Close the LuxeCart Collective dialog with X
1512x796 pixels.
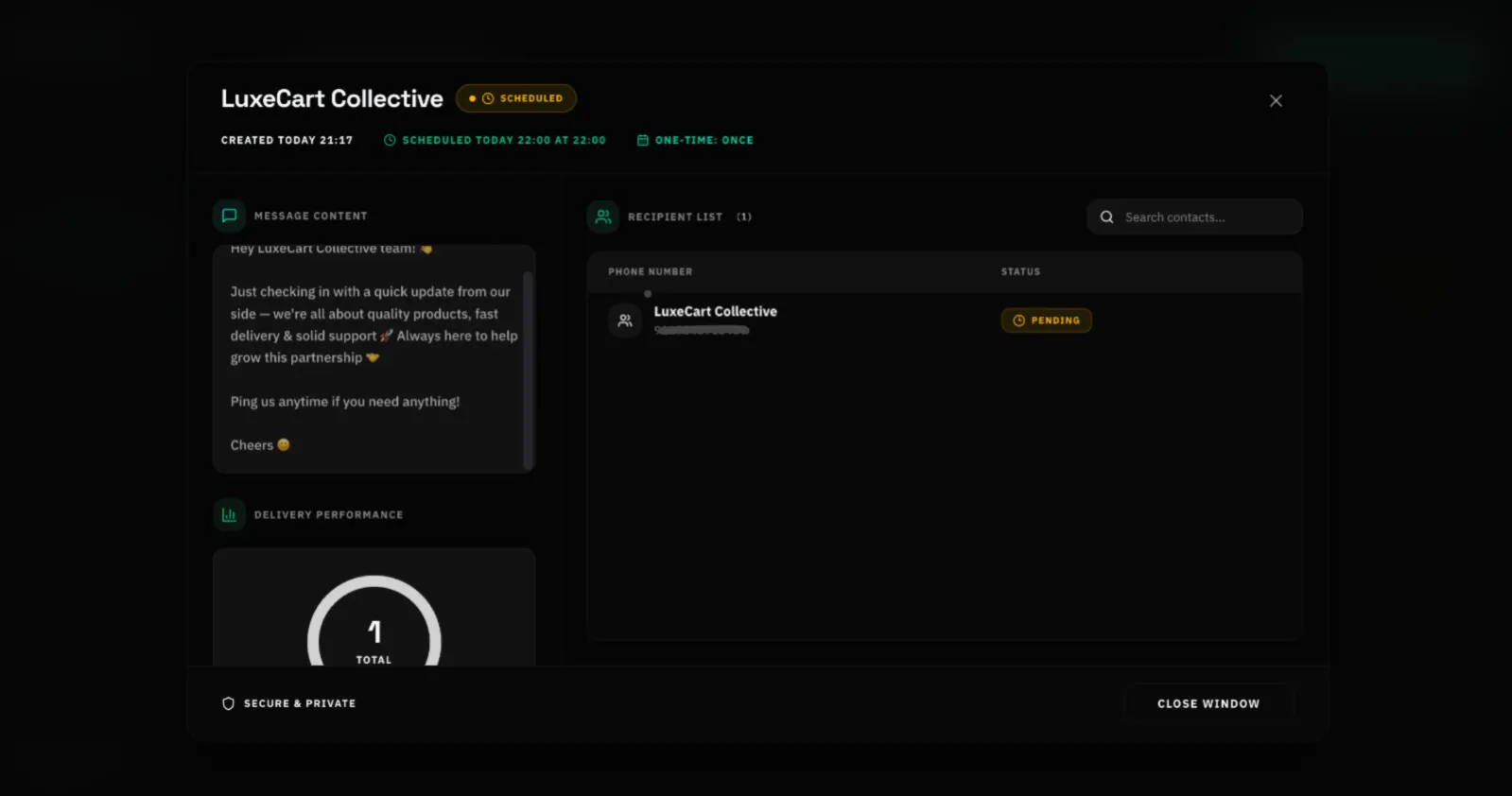[x=1276, y=100]
